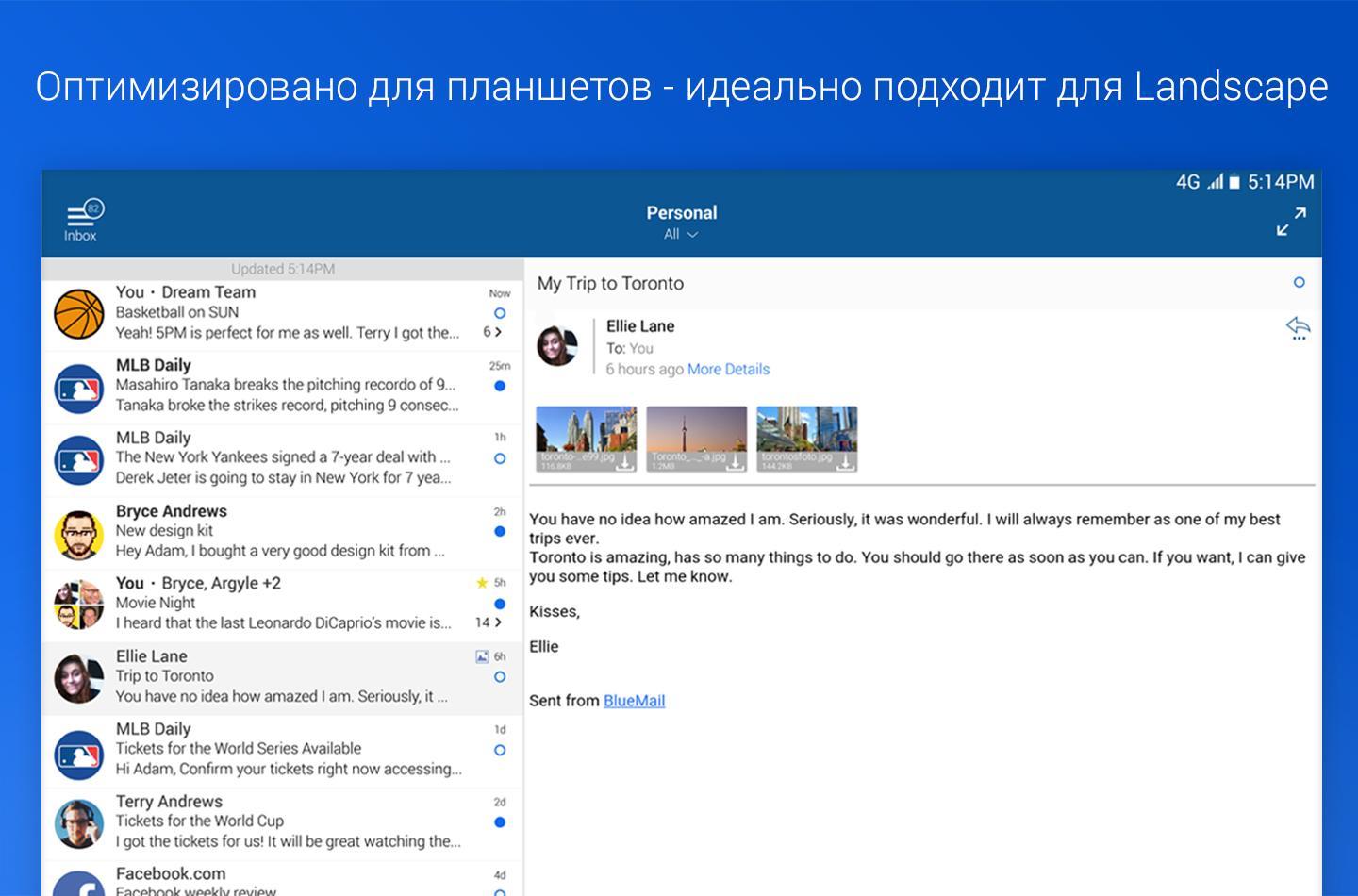1358x896 pixels.
Task: Click the star on Movie Night email
Action: point(482,583)
